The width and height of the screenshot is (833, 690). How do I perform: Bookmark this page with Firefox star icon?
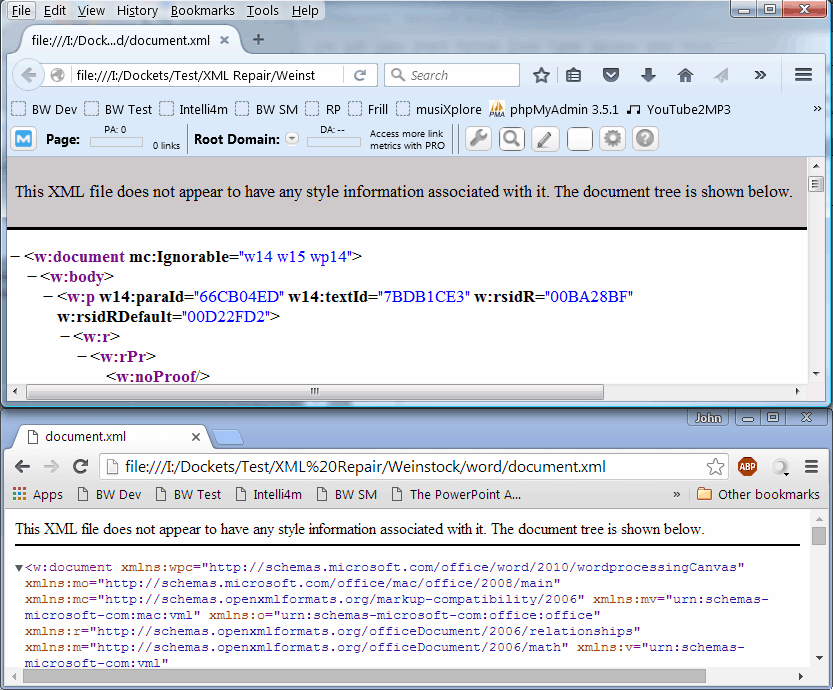coord(541,75)
